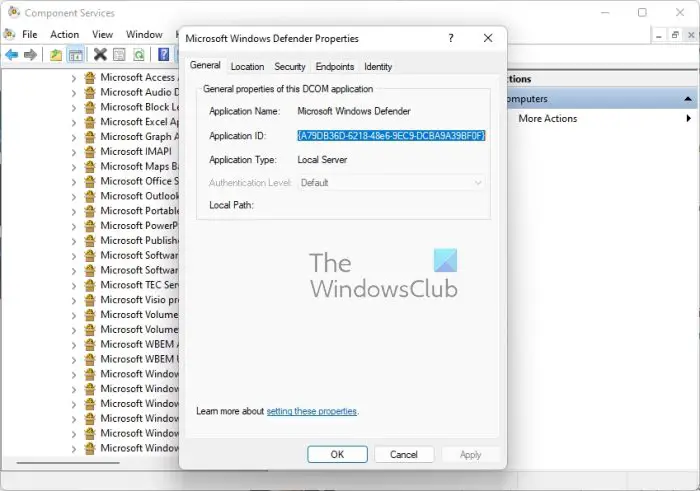The height and width of the screenshot is (491, 700).
Task: Click the Apply button
Action: (x=471, y=454)
